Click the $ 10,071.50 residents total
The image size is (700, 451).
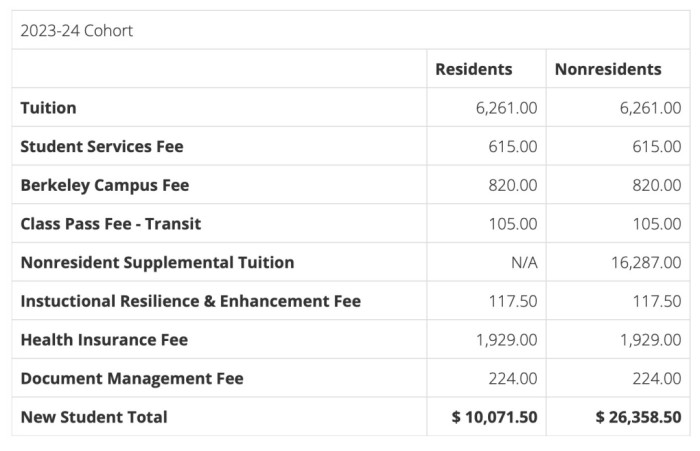pos(495,417)
